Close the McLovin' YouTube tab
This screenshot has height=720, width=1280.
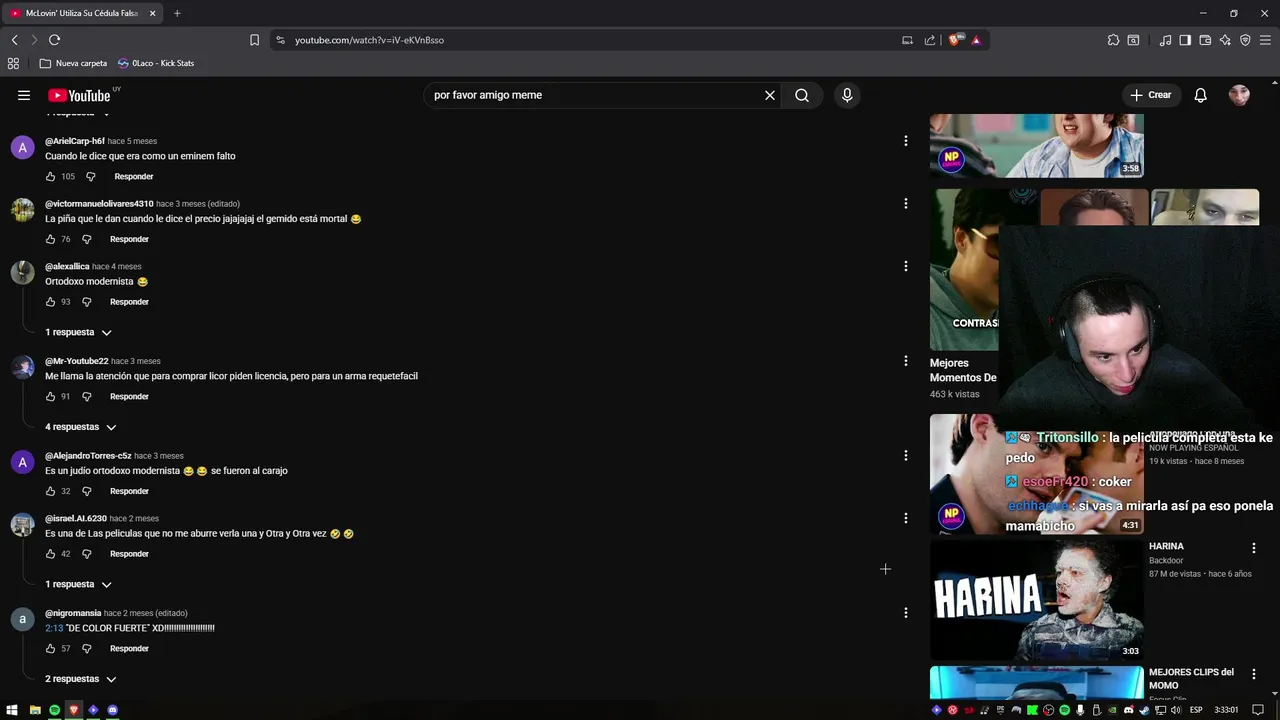(x=152, y=13)
